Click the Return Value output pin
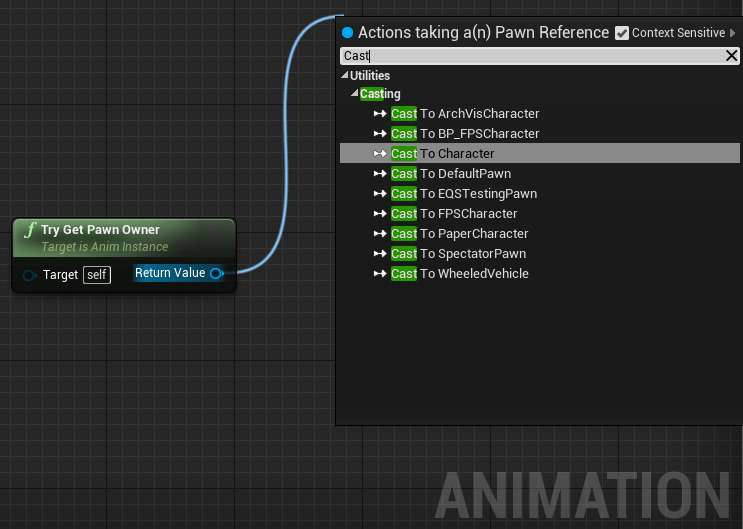The height and width of the screenshot is (529, 743). pyautogui.click(x=216, y=273)
